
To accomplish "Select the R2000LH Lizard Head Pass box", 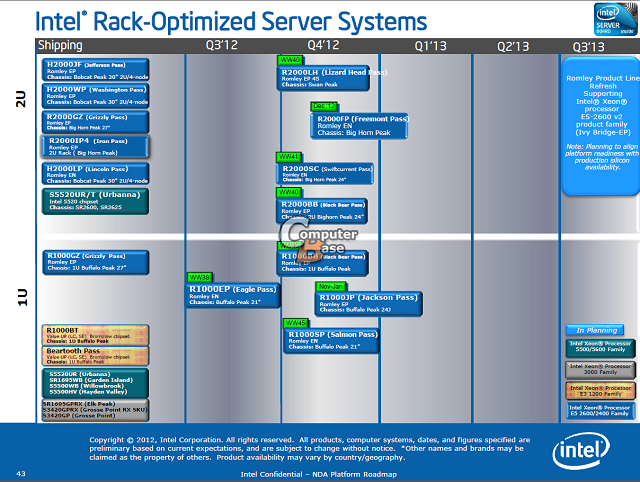I will [323, 78].
